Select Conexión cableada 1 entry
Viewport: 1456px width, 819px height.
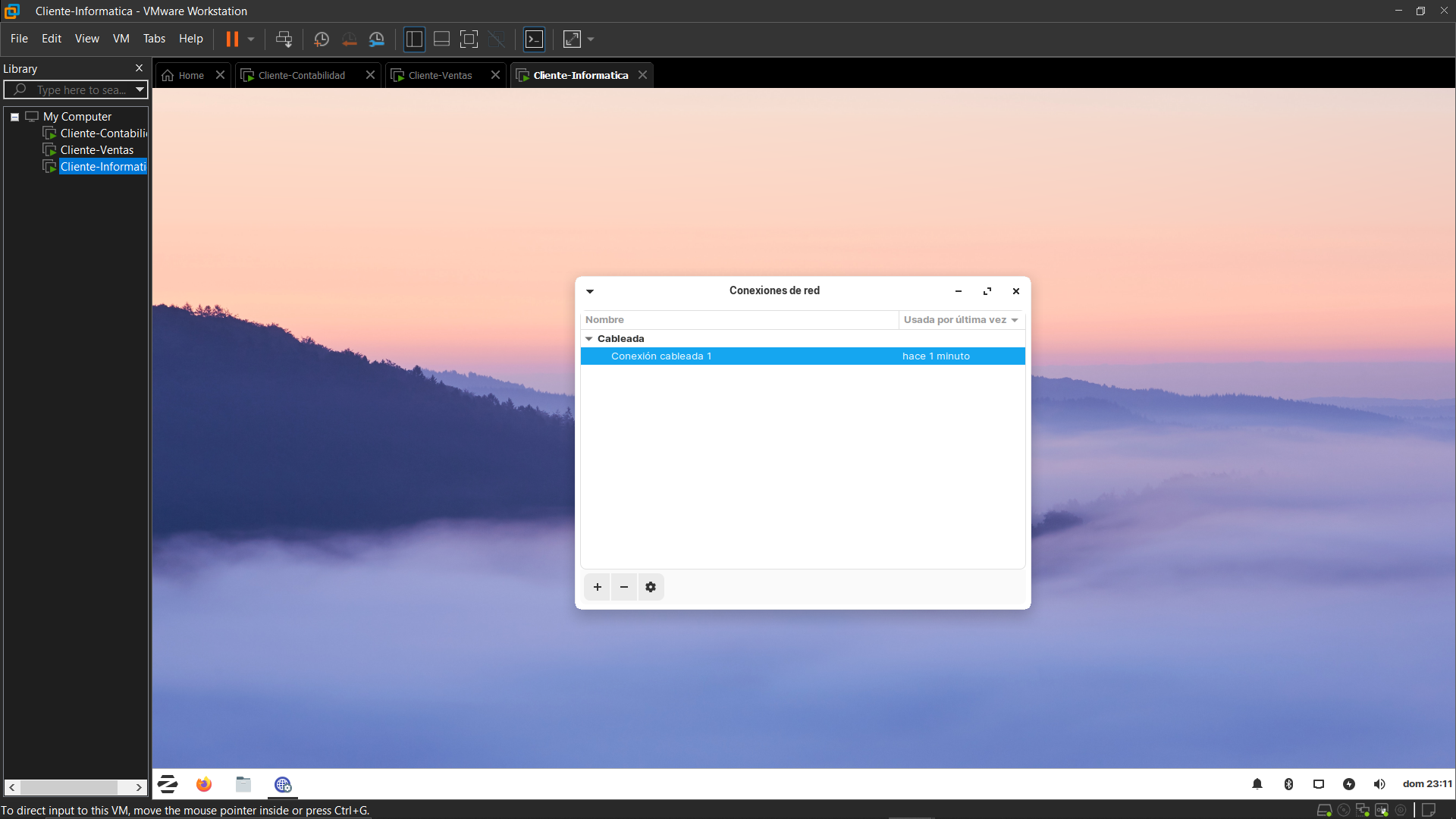[x=661, y=356]
